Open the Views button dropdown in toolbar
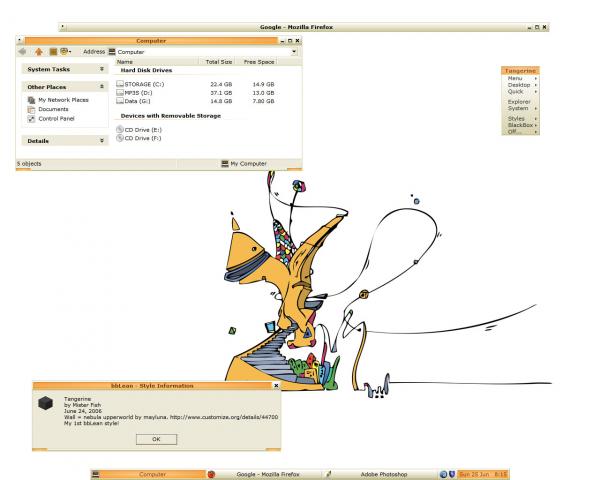This screenshot has height=480, width=600. (66, 52)
